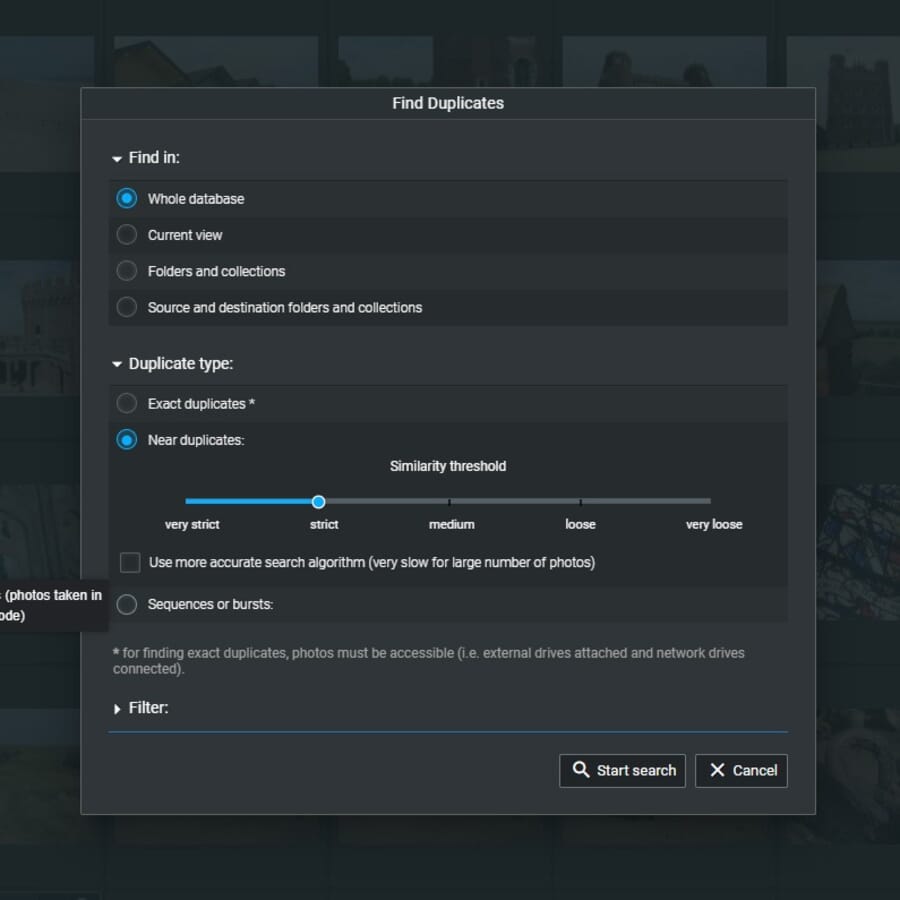This screenshot has height=900, width=900.
Task: Expand the Filter section
Action: (117, 707)
